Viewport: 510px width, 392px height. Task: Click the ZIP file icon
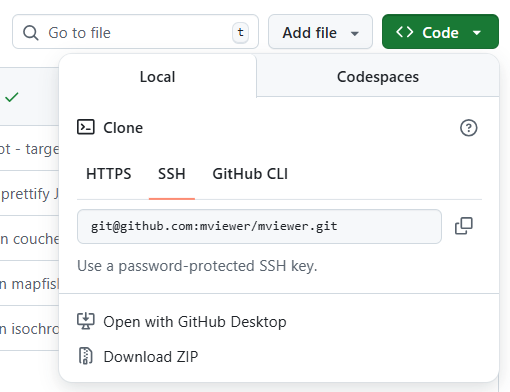coord(86,356)
